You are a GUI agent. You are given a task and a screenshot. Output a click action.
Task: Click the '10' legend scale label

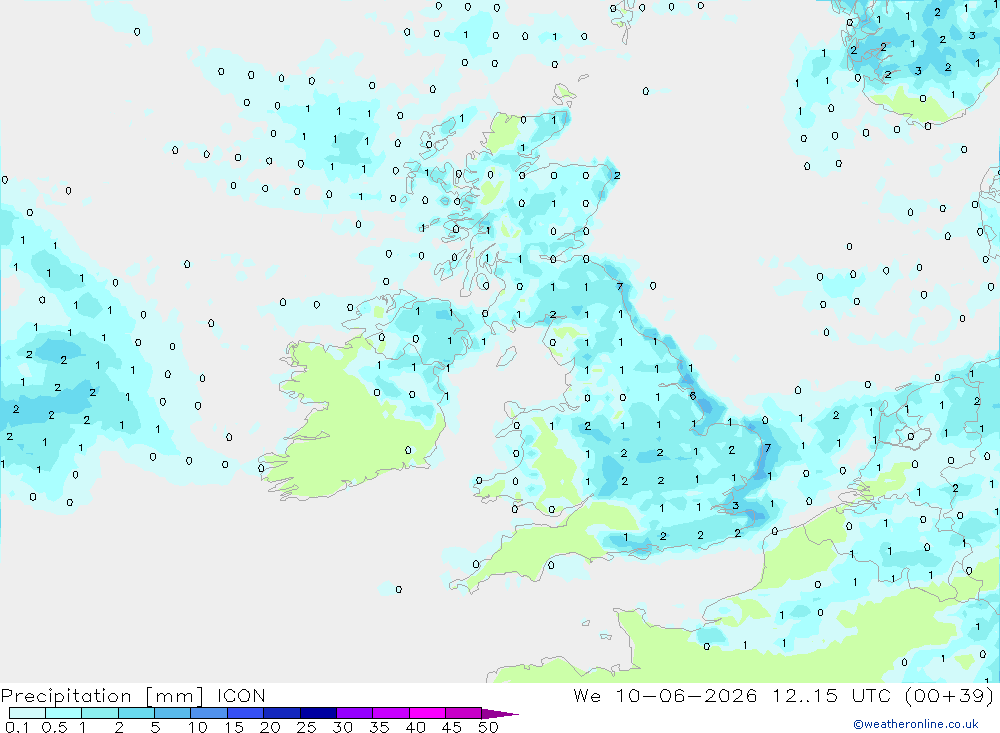click(x=198, y=727)
